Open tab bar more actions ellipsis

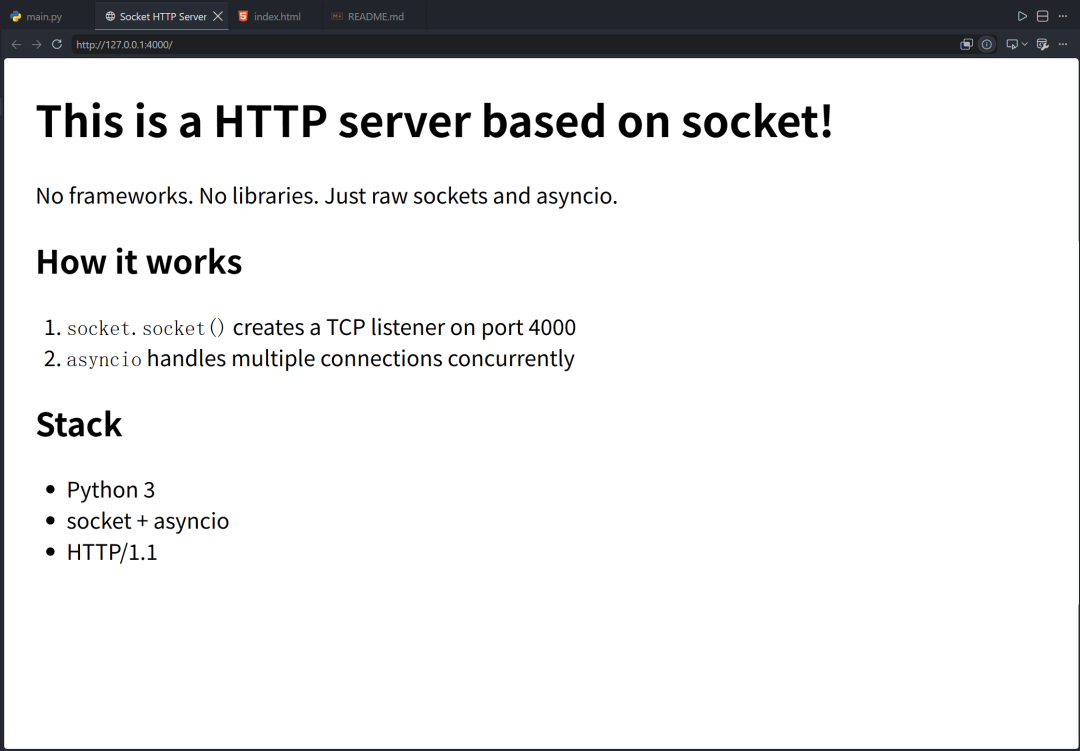[x=1063, y=17]
